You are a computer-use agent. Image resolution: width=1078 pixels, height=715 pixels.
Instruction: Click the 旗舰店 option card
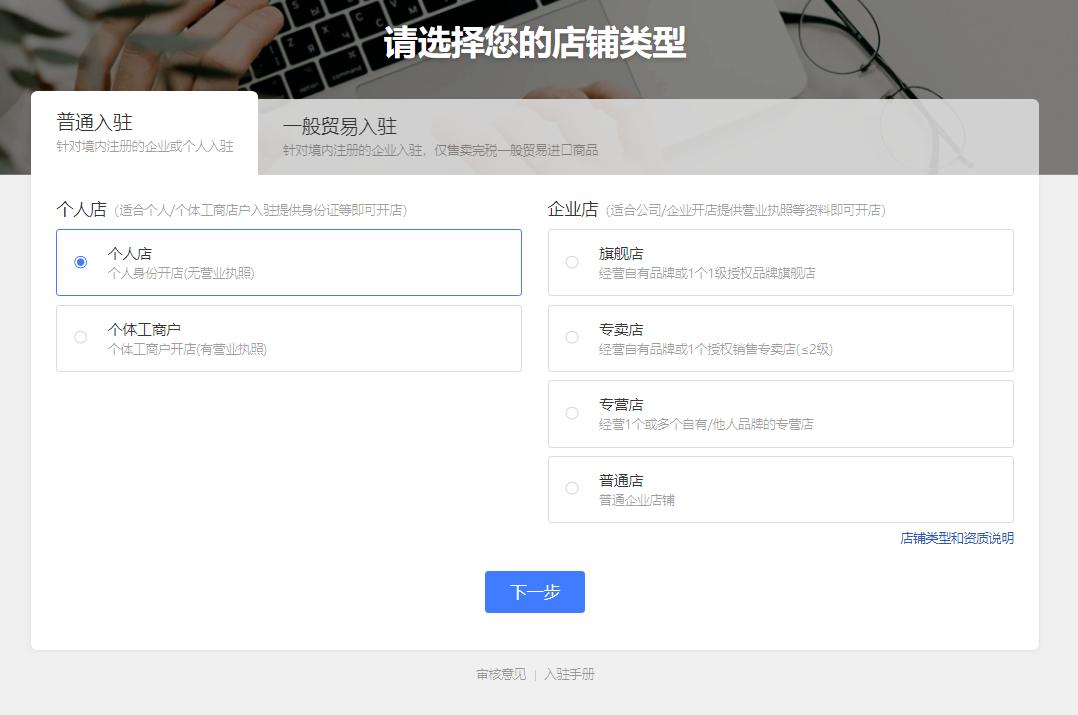[780, 262]
